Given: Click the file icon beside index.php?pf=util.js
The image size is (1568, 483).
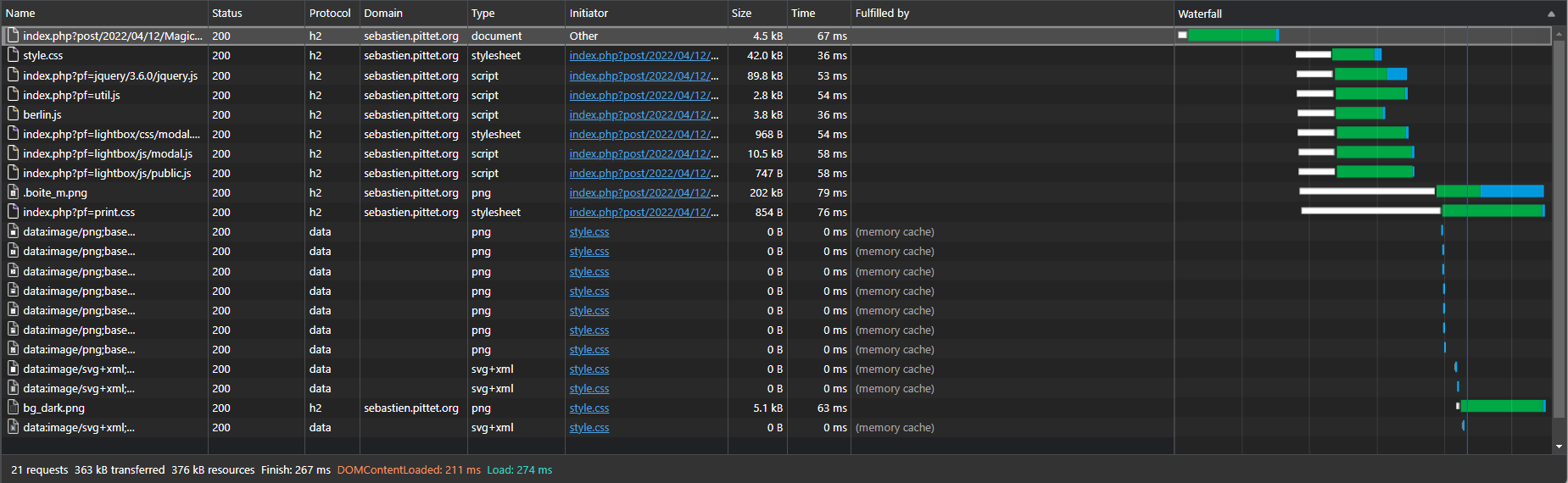Looking at the screenshot, I should pyautogui.click(x=13, y=95).
